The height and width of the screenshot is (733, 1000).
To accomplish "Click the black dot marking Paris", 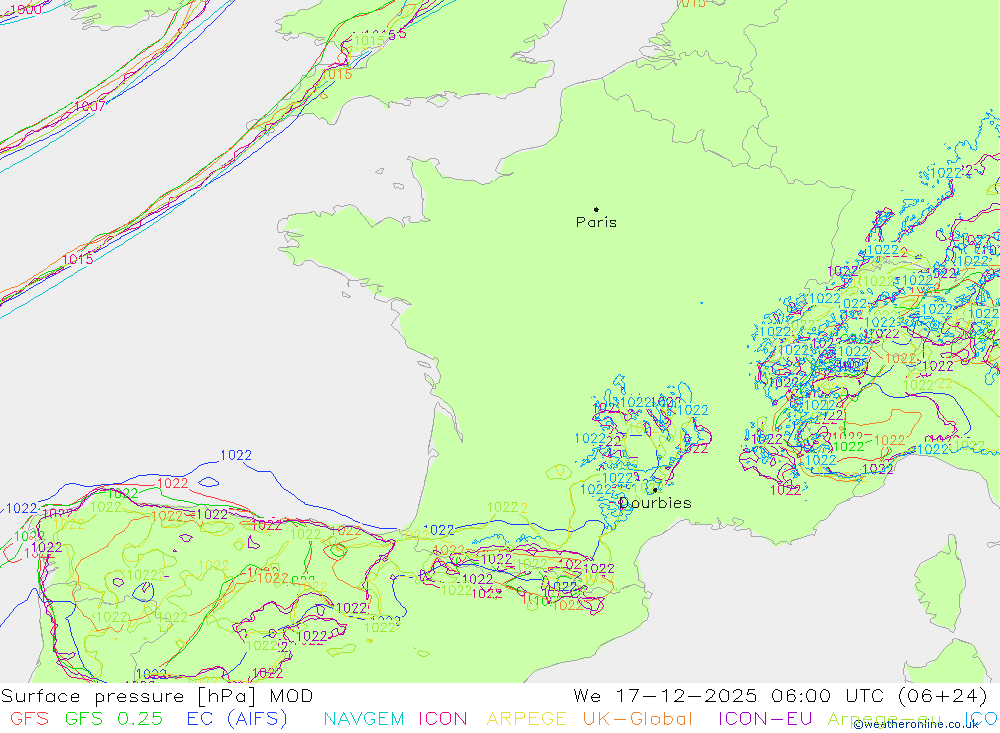I will click(596, 209).
